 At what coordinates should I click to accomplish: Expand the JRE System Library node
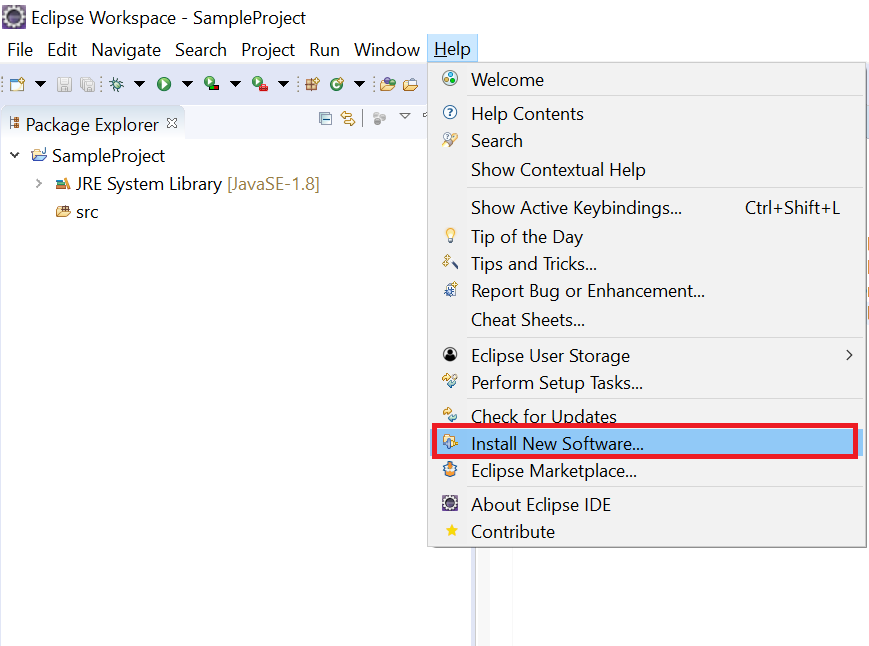coord(38,184)
